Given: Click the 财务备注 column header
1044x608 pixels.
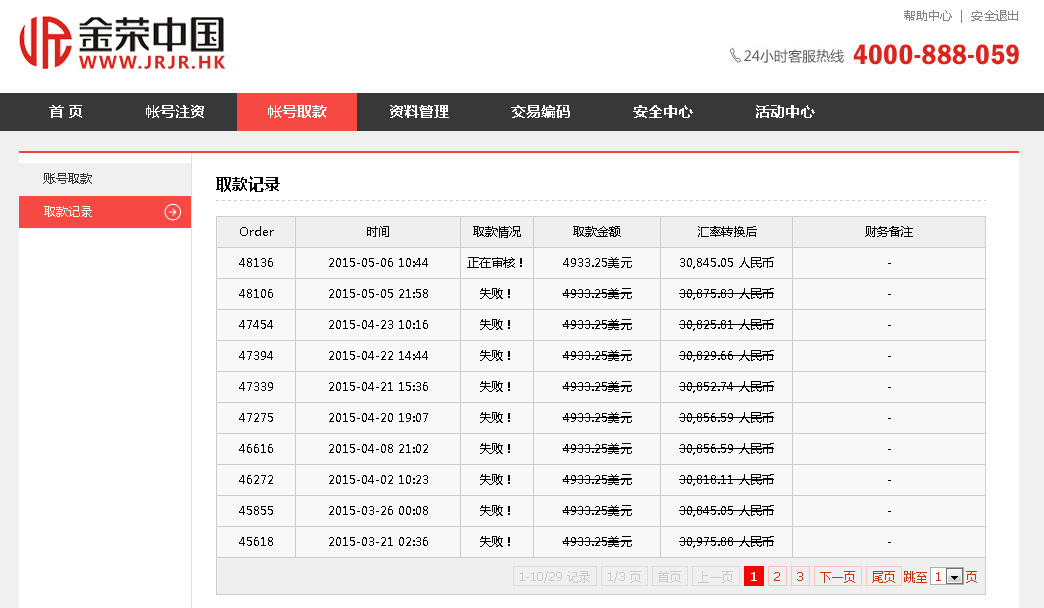Looking at the screenshot, I should 889,232.
